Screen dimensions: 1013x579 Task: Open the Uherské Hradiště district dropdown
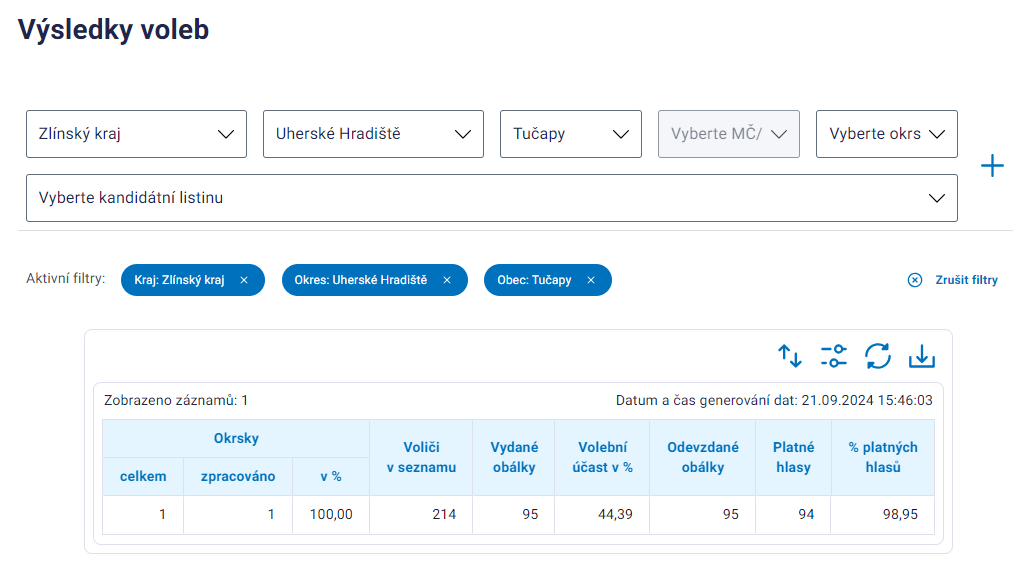(373, 134)
